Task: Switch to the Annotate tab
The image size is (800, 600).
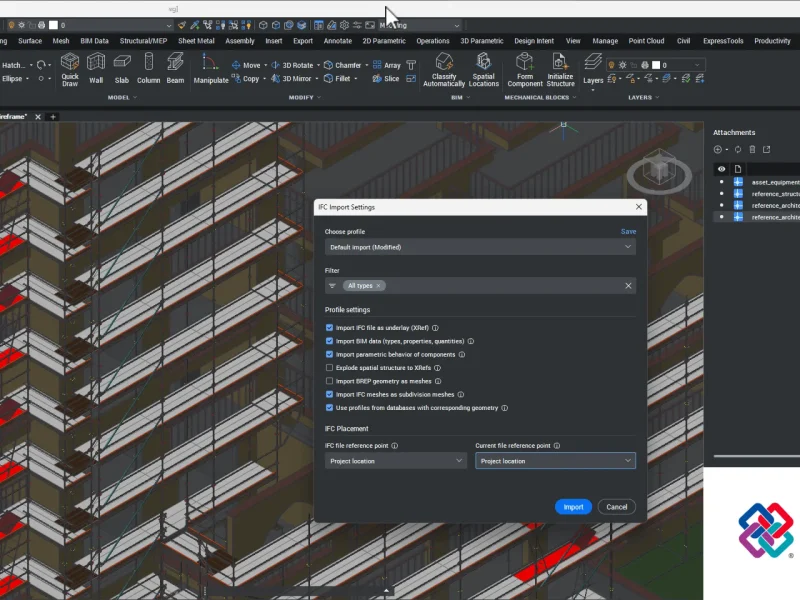Action: tap(338, 41)
